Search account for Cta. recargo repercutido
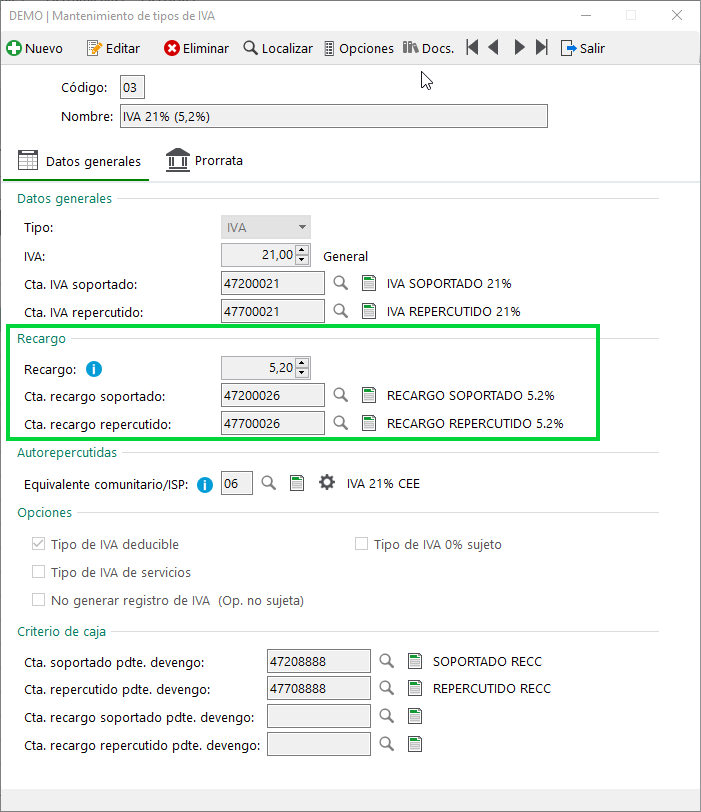Image resolution: width=701 pixels, height=812 pixels. pyautogui.click(x=340, y=423)
